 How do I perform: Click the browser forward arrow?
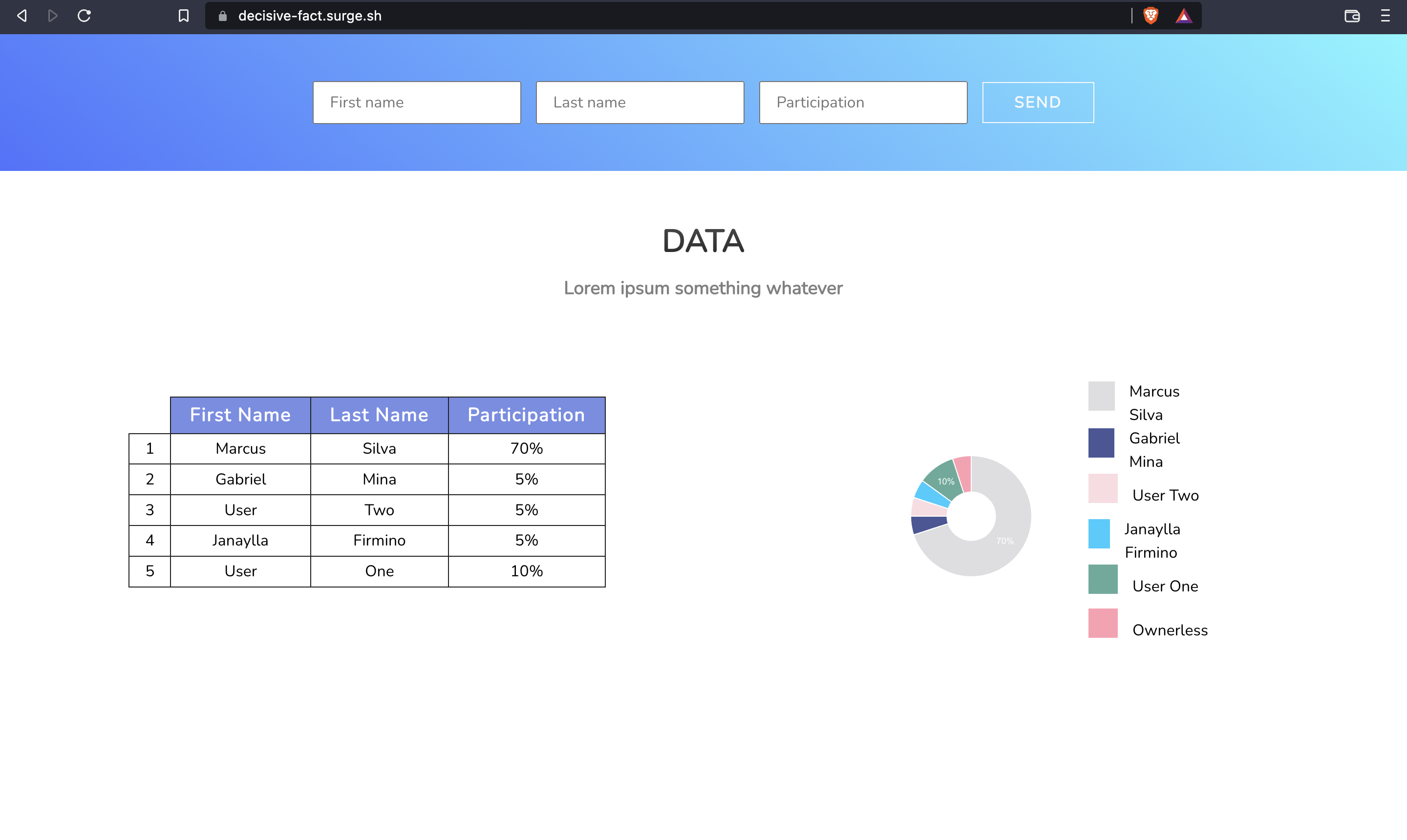[53, 16]
